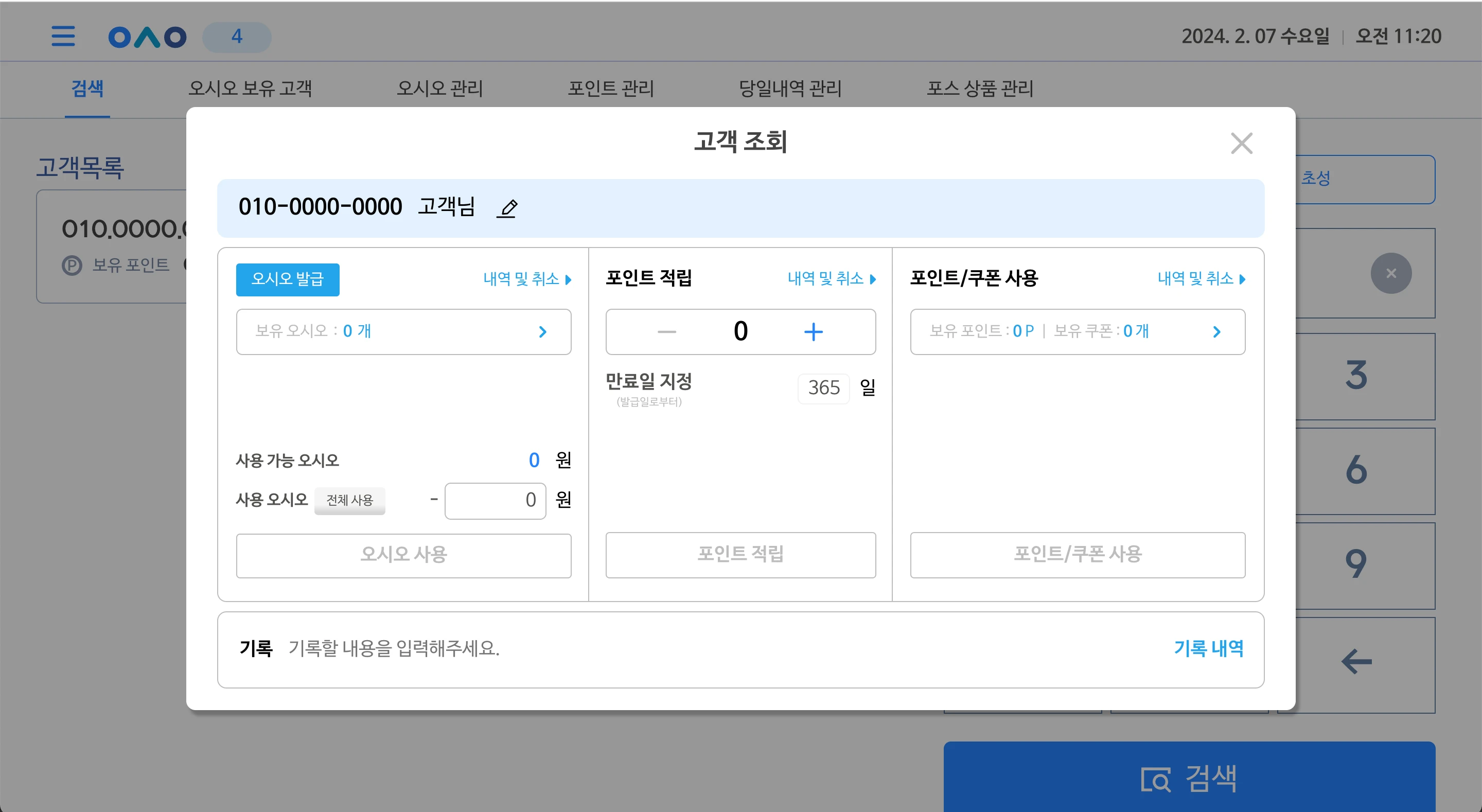Image resolution: width=1482 pixels, height=812 pixels.
Task: Clear input with the round x icon
Action: [1390, 273]
